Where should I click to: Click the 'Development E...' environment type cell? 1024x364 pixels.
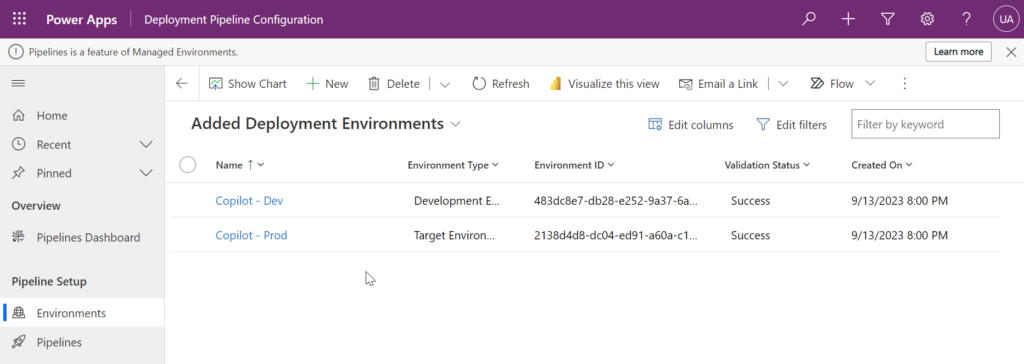click(x=456, y=201)
